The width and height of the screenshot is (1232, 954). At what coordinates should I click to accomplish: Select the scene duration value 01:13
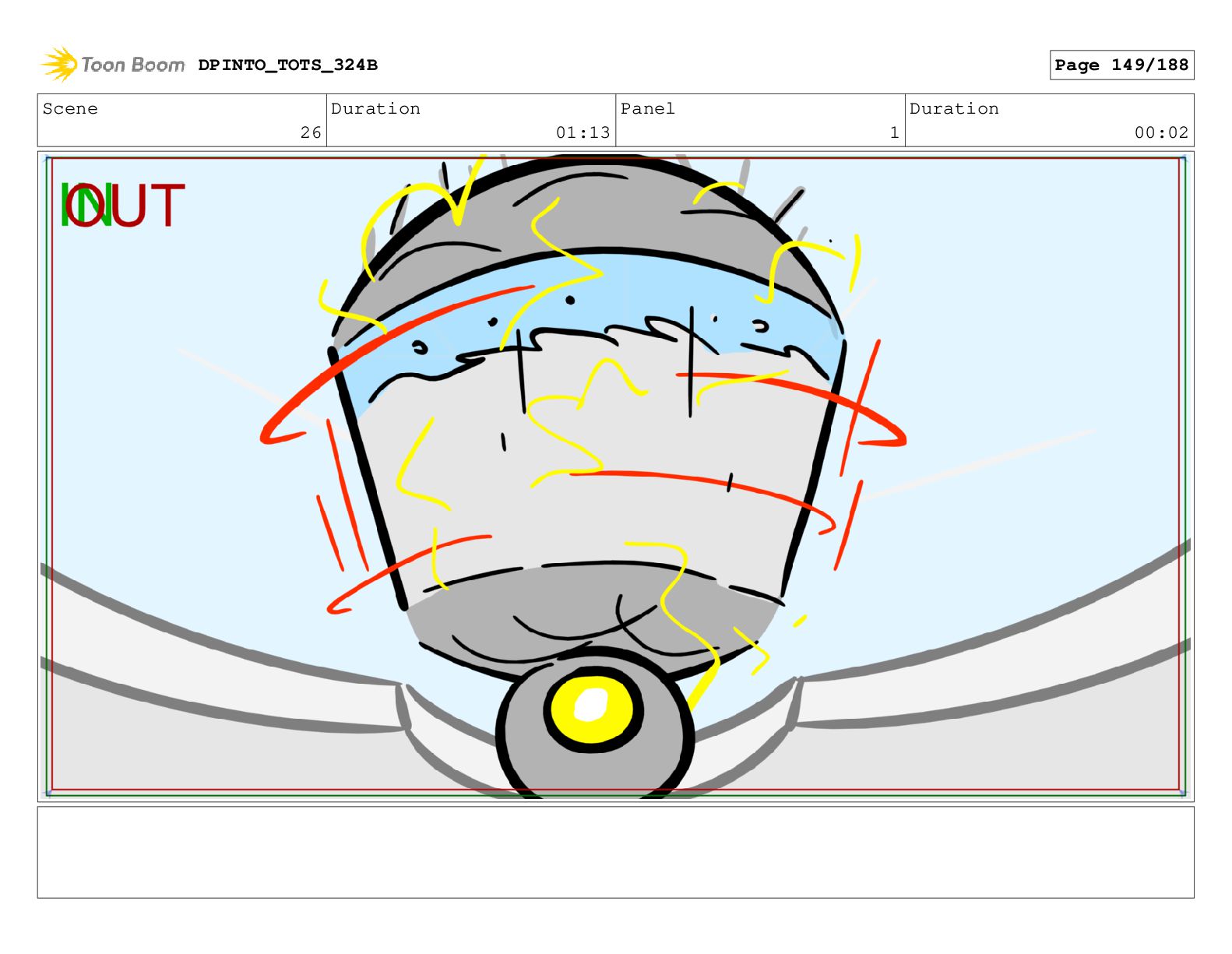point(583,132)
